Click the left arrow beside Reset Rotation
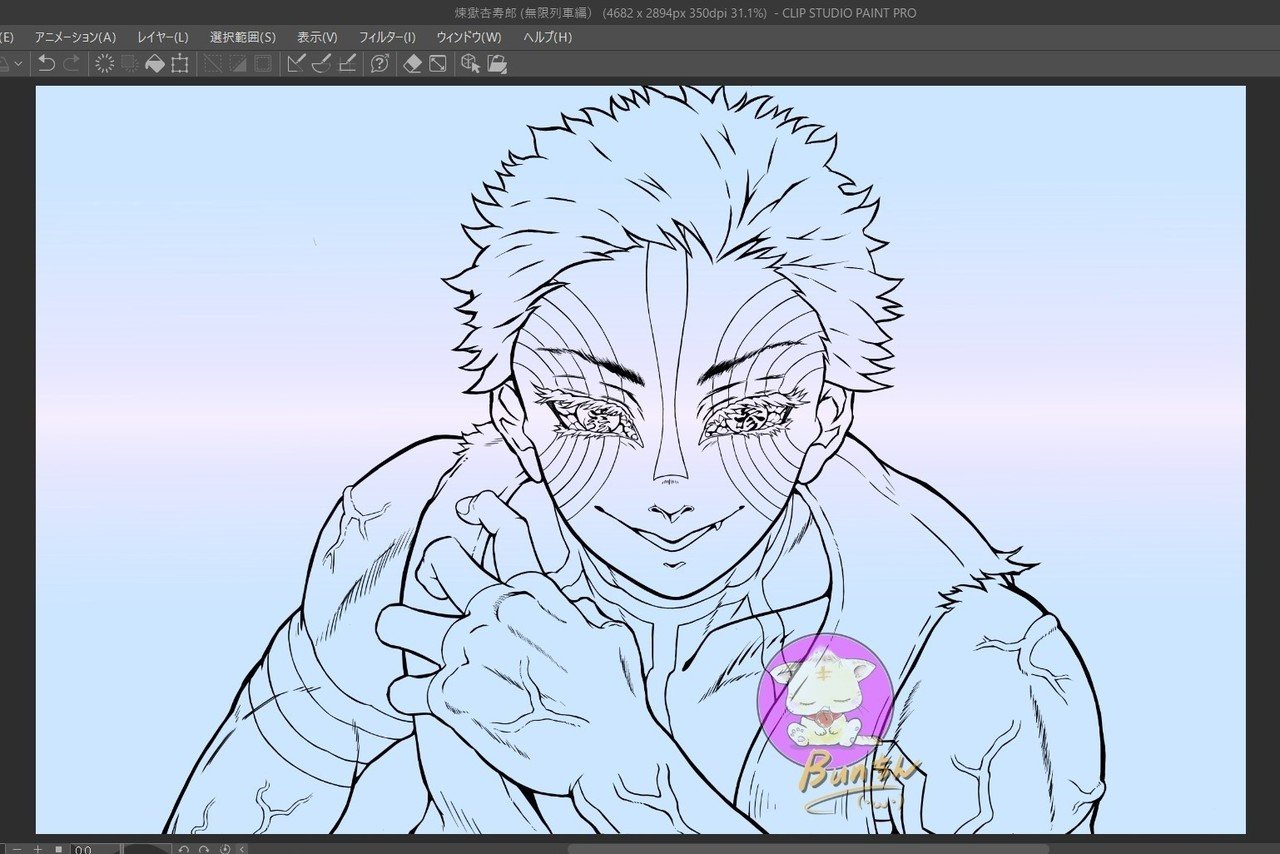The image size is (1280, 854). coord(242,849)
